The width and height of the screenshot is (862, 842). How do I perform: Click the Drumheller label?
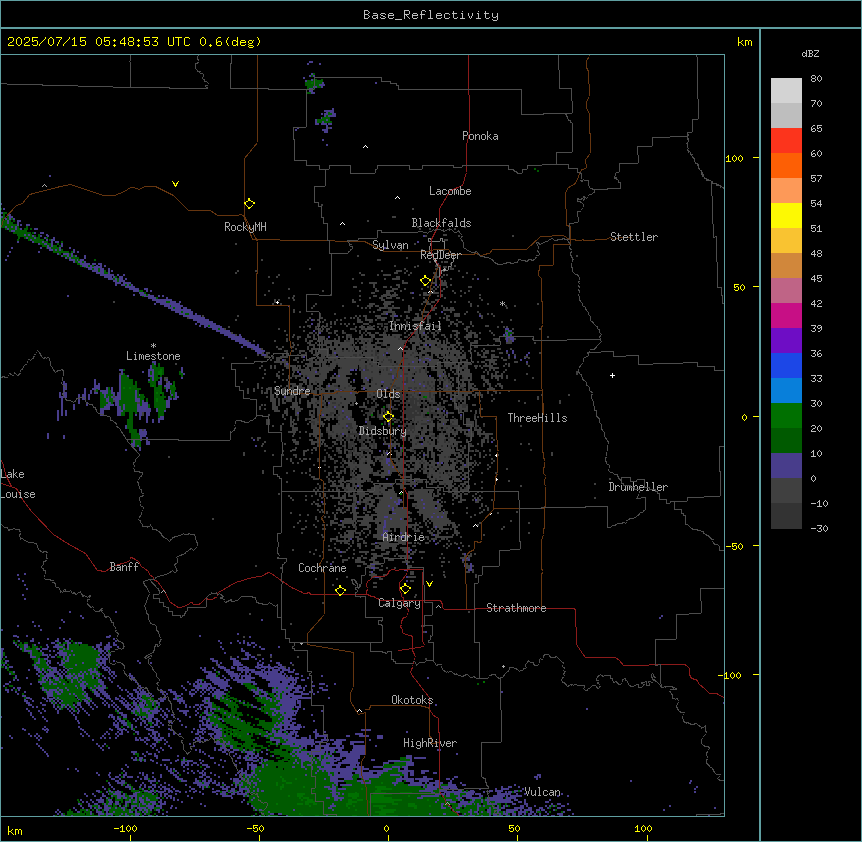coord(638,487)
